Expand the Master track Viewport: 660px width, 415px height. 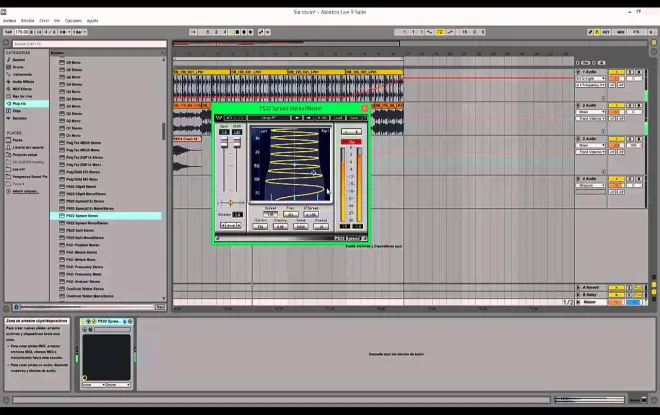578,302
